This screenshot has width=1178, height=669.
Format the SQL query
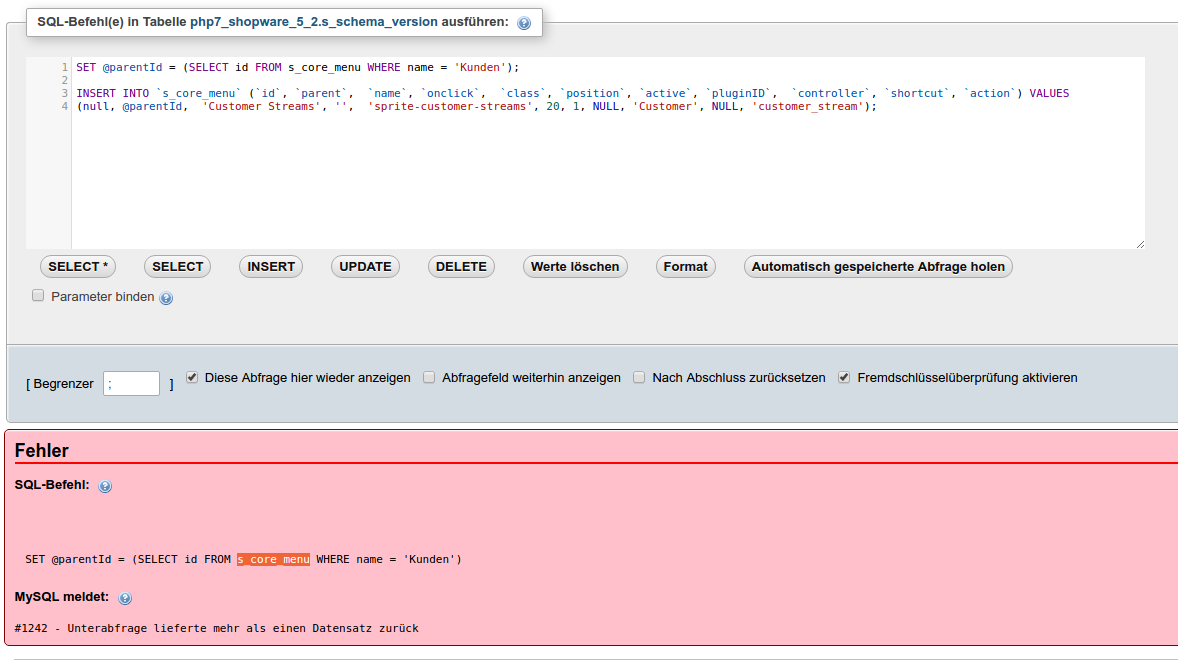click(x=685, y=267)
